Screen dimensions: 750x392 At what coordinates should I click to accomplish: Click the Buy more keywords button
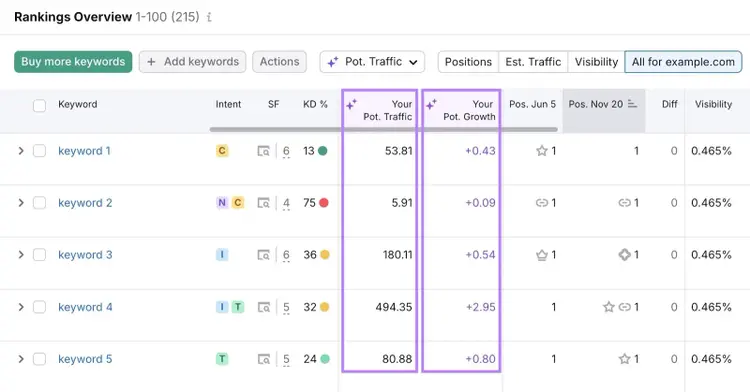coord(73,62)
